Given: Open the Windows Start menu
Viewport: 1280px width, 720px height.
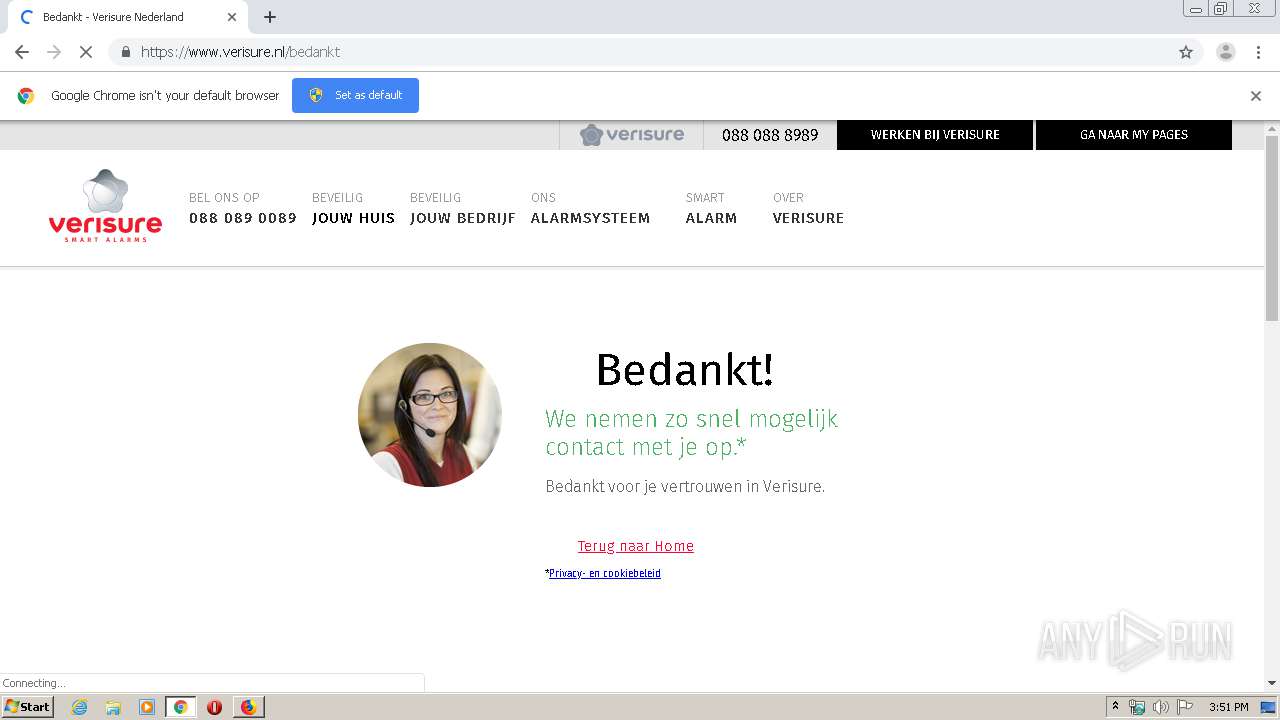Looking at the screenshot, I should (x=28, y=707).
